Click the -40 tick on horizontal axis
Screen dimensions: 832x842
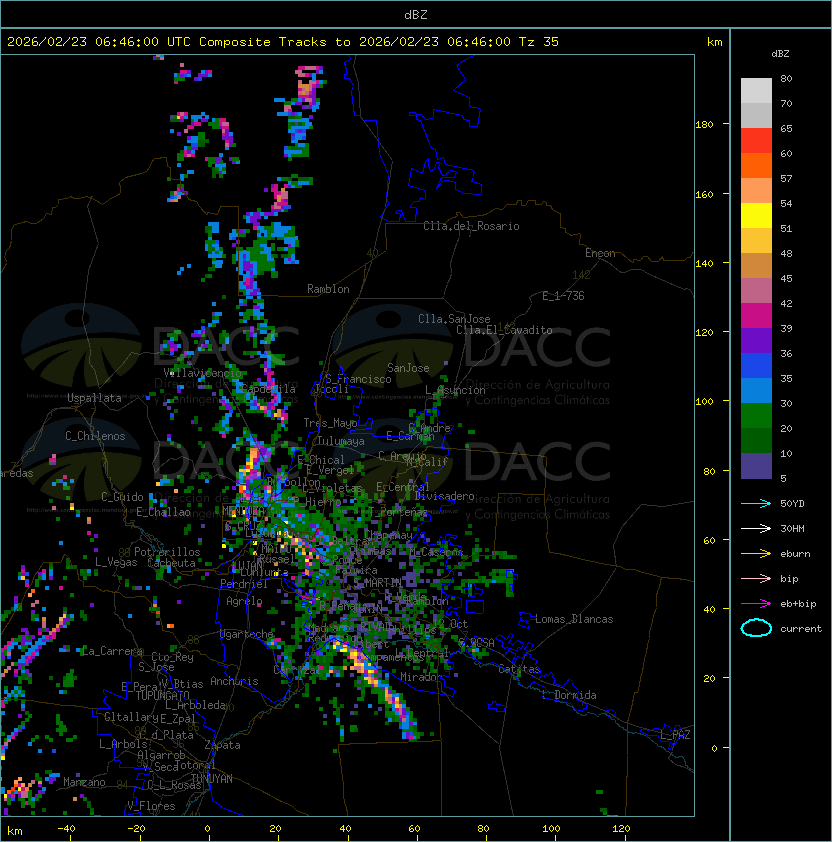tap(66, 829)
